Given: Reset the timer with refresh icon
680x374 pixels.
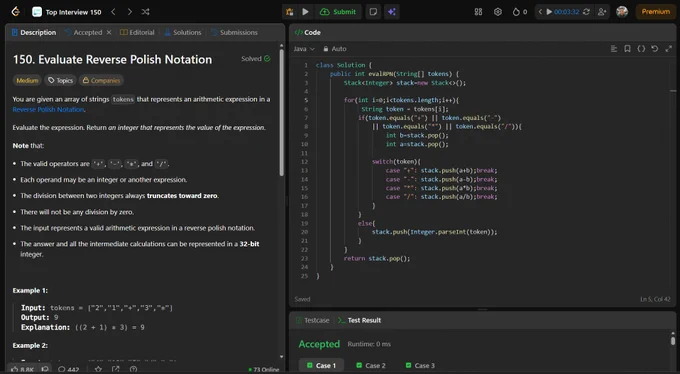Looking at the screenshot, I should coord(586,12).
